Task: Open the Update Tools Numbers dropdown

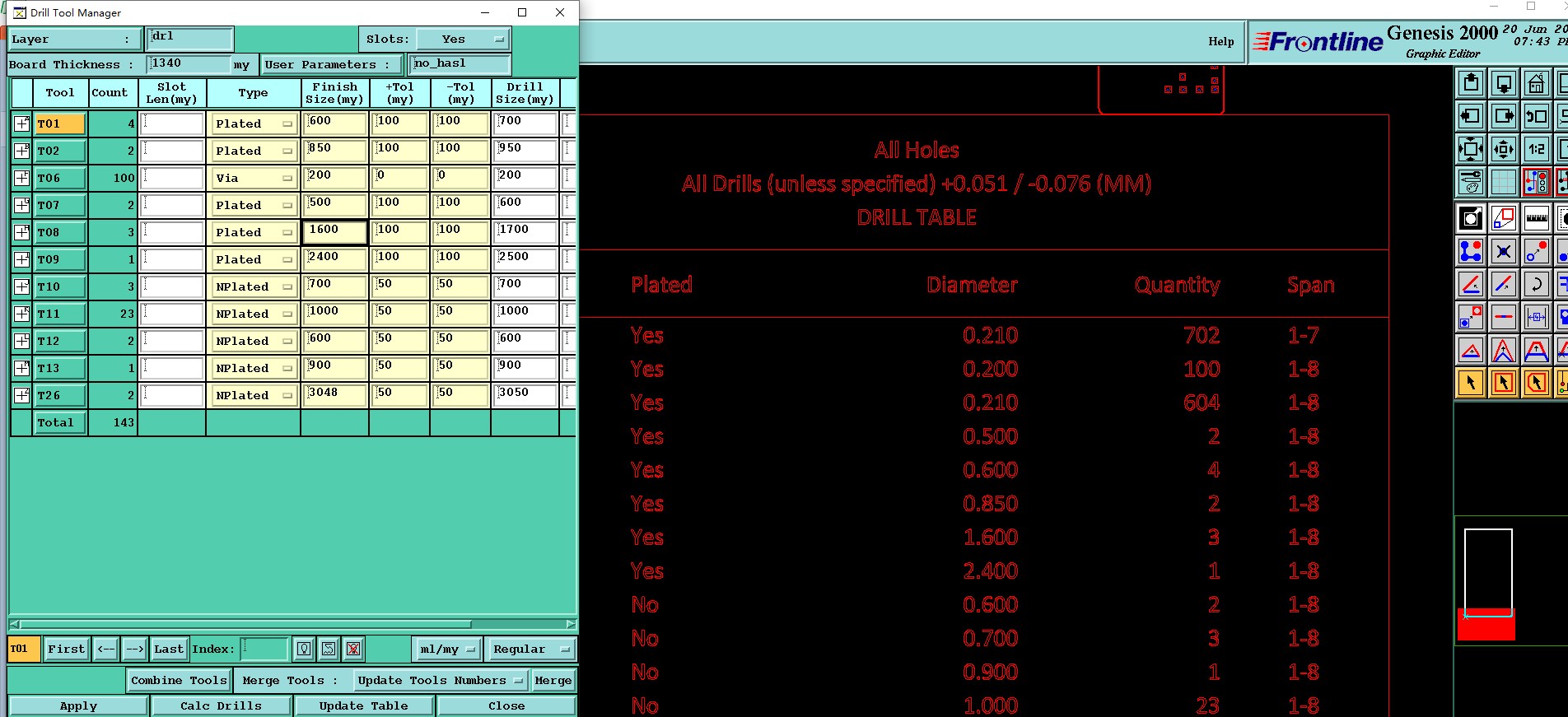Action: [441, 680]
